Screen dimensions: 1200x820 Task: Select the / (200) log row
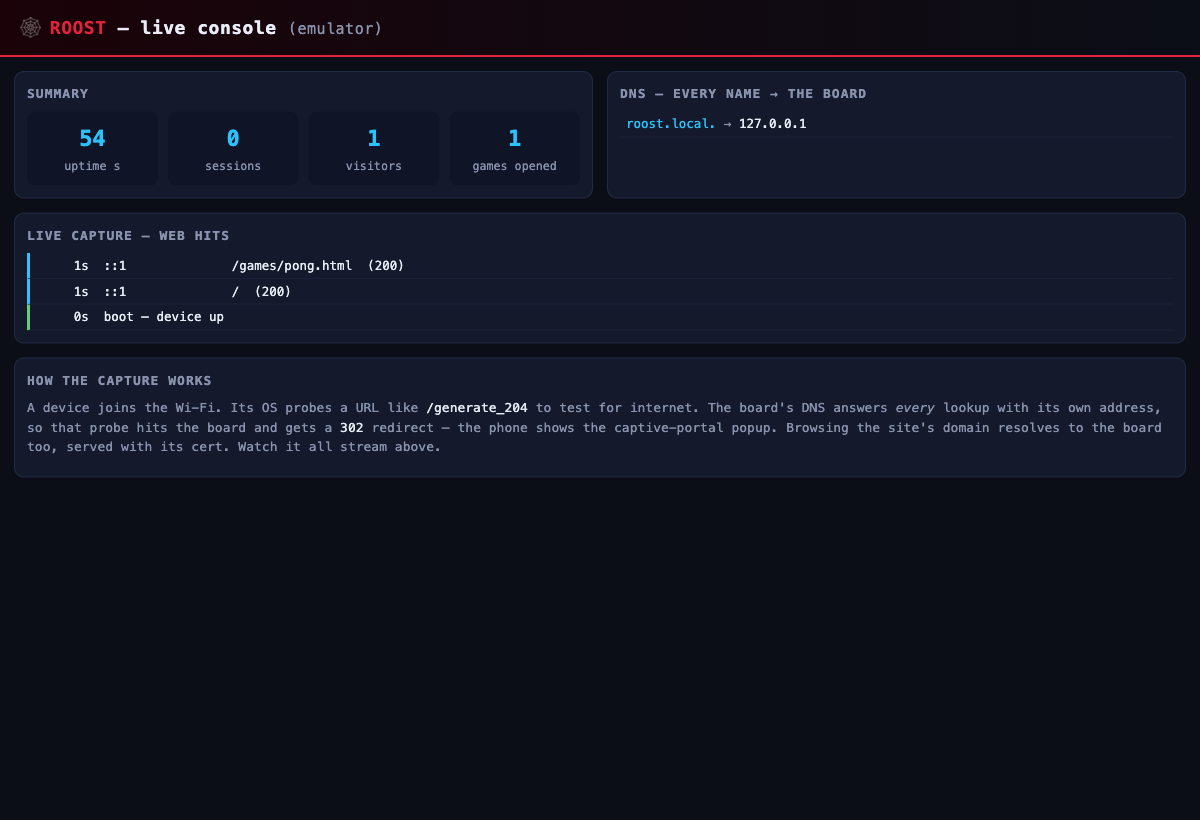pos(599,291)
